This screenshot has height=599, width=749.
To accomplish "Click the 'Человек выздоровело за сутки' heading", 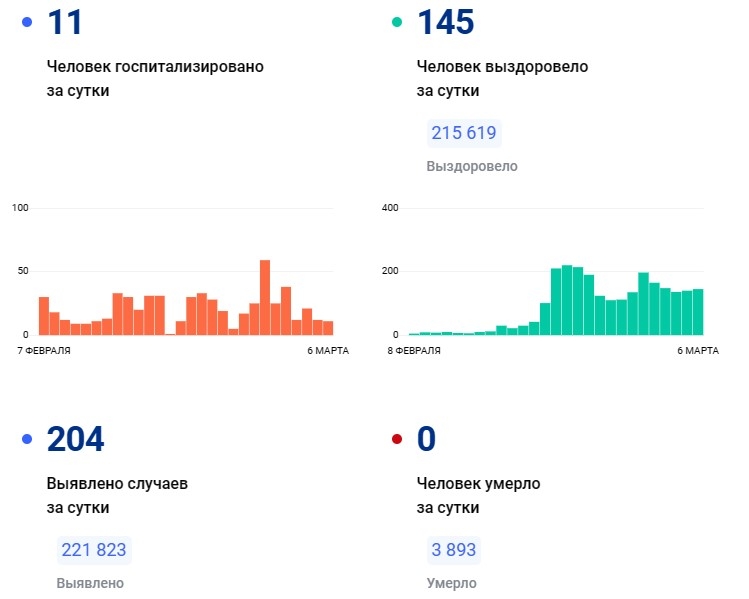I will pyautogui.click(x=502, y=78).
